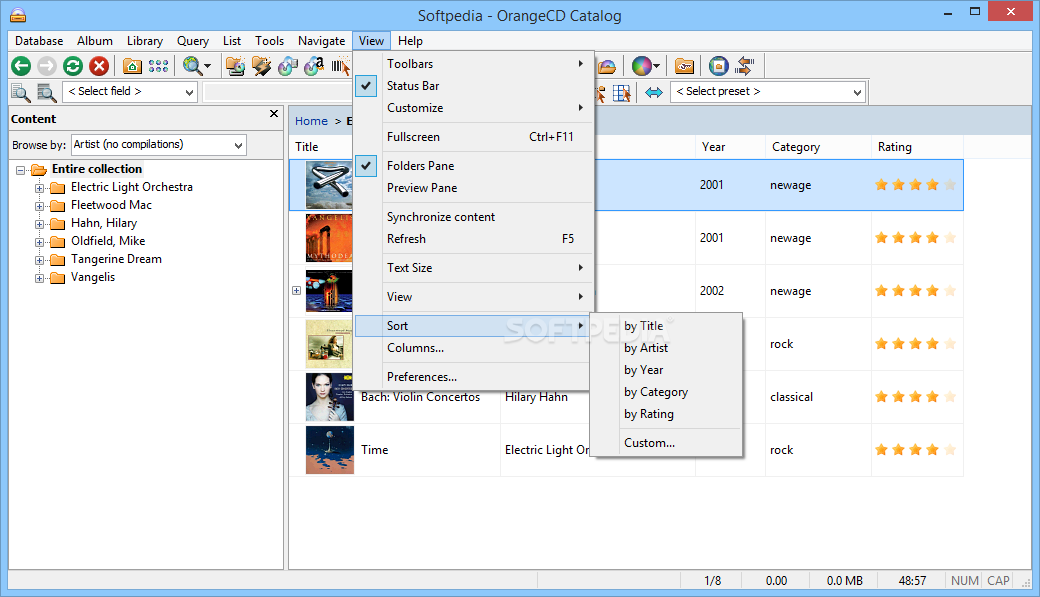Click the document find icon
This screenshot has width=1040, height=597.
(x=21, y=92)
